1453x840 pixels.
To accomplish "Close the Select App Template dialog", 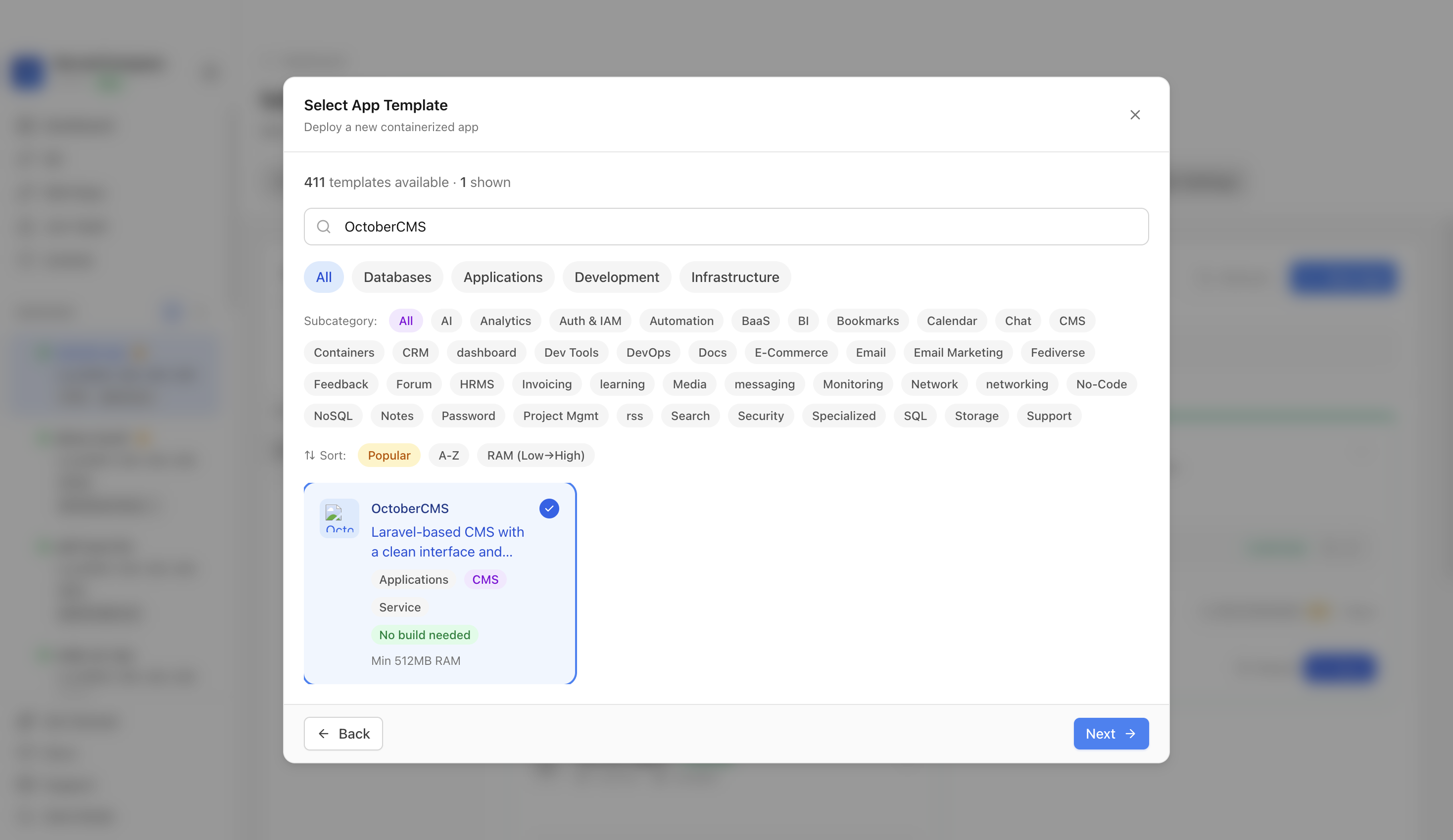I will point(1135,115).
